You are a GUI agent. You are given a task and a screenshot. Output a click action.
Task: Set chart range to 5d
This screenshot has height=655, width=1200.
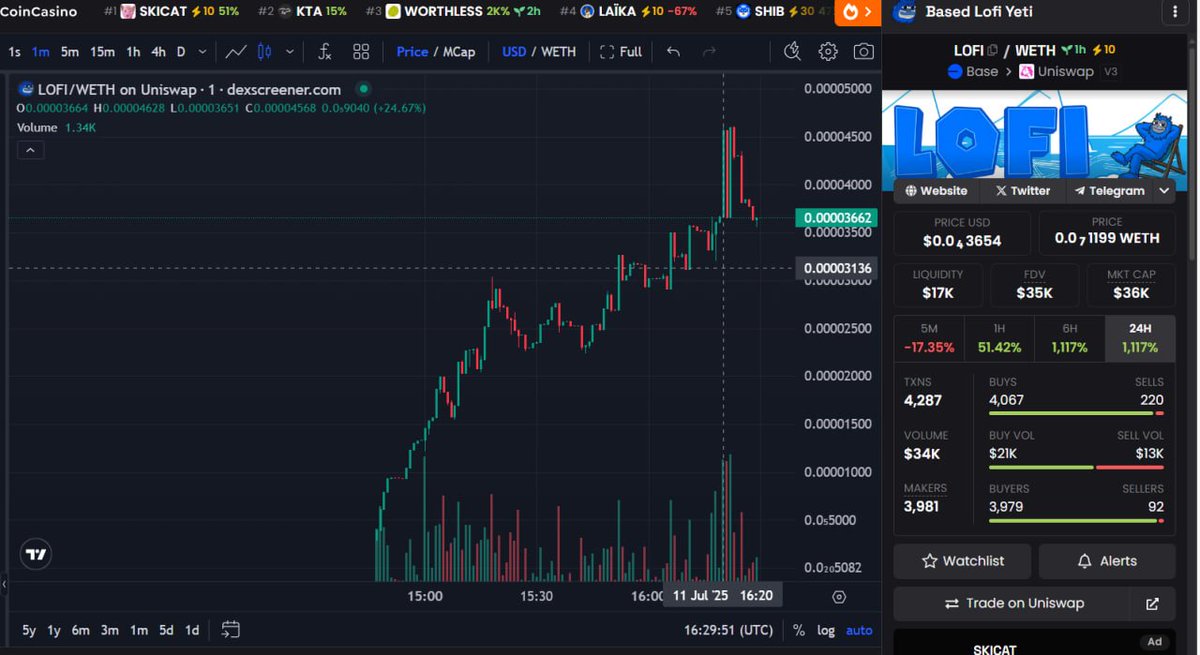point(166,630)
